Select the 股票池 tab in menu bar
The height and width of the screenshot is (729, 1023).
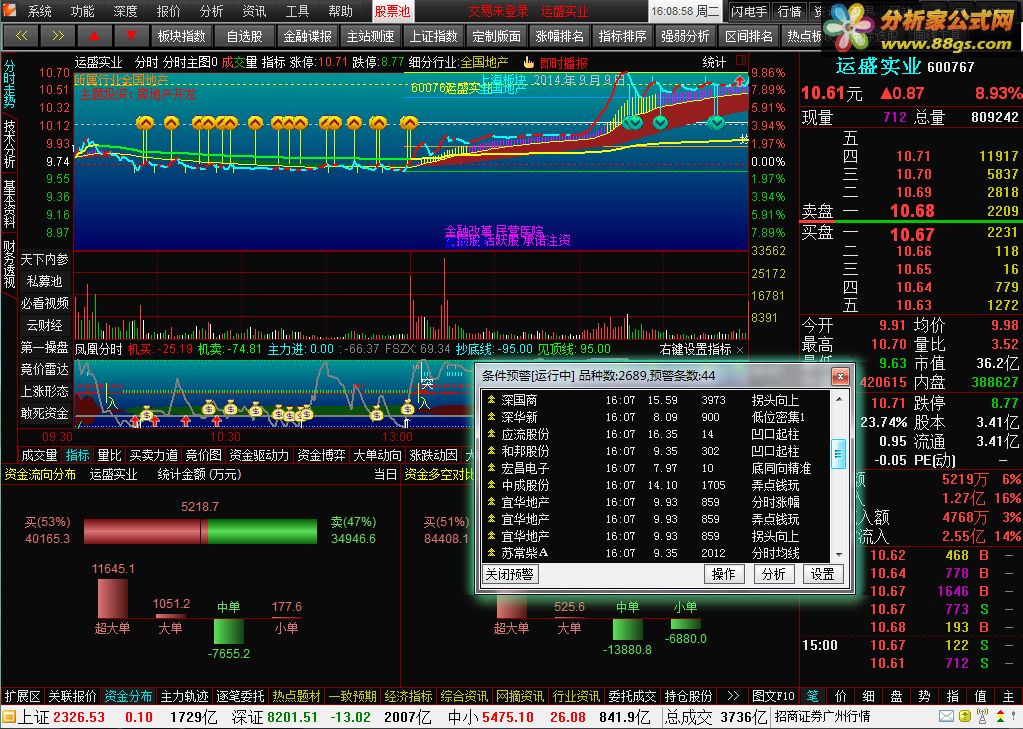[x=391, y=11]
